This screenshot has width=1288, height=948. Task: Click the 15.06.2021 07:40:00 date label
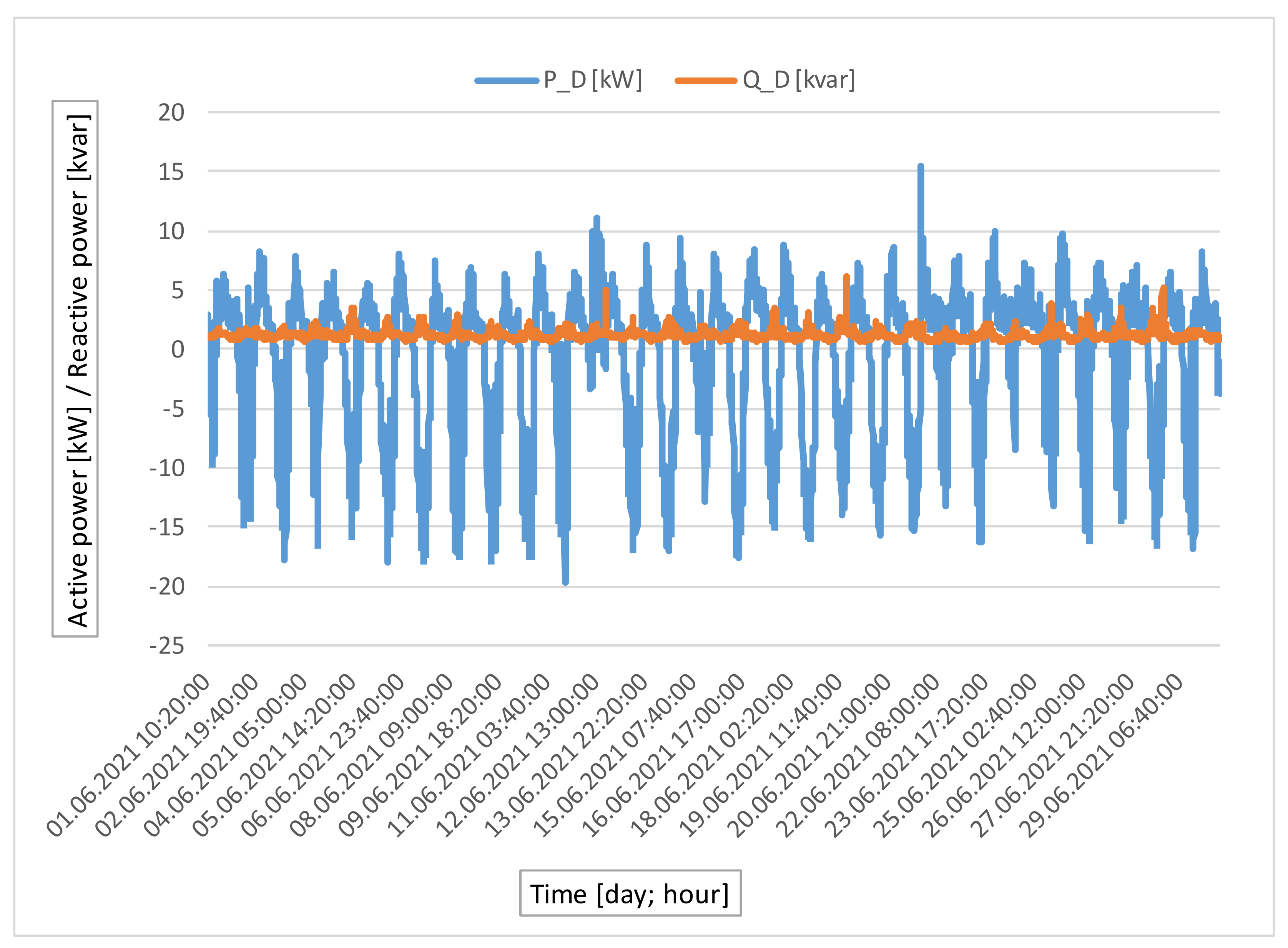coord(616,755)
